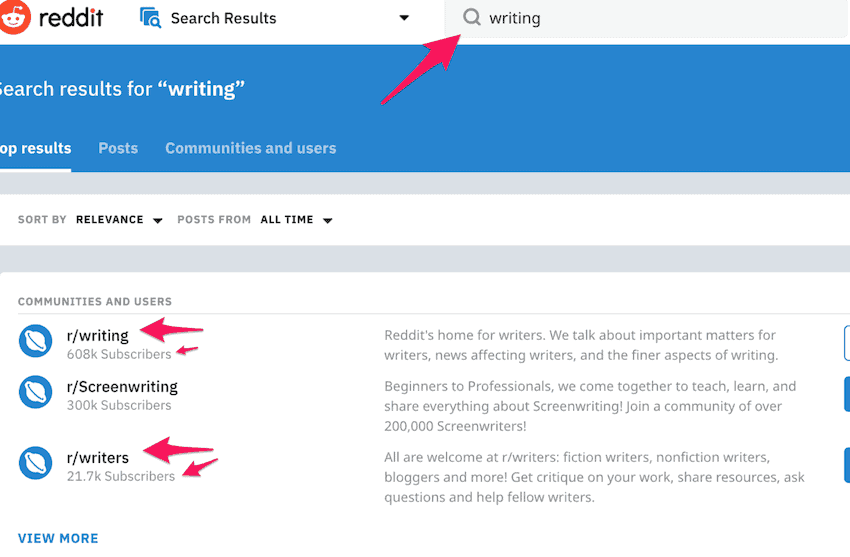Click the Search Results page icon

point(151,18)
